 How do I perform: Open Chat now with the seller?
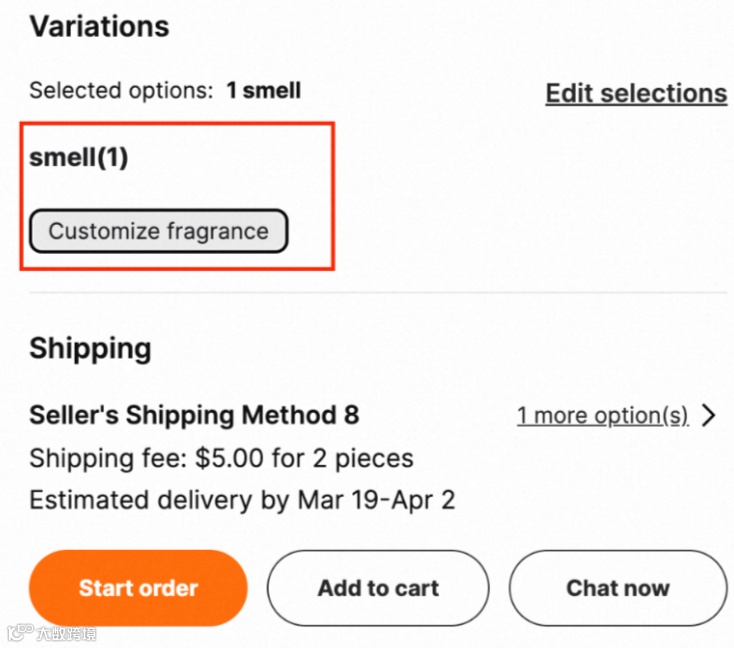point(618,588)
